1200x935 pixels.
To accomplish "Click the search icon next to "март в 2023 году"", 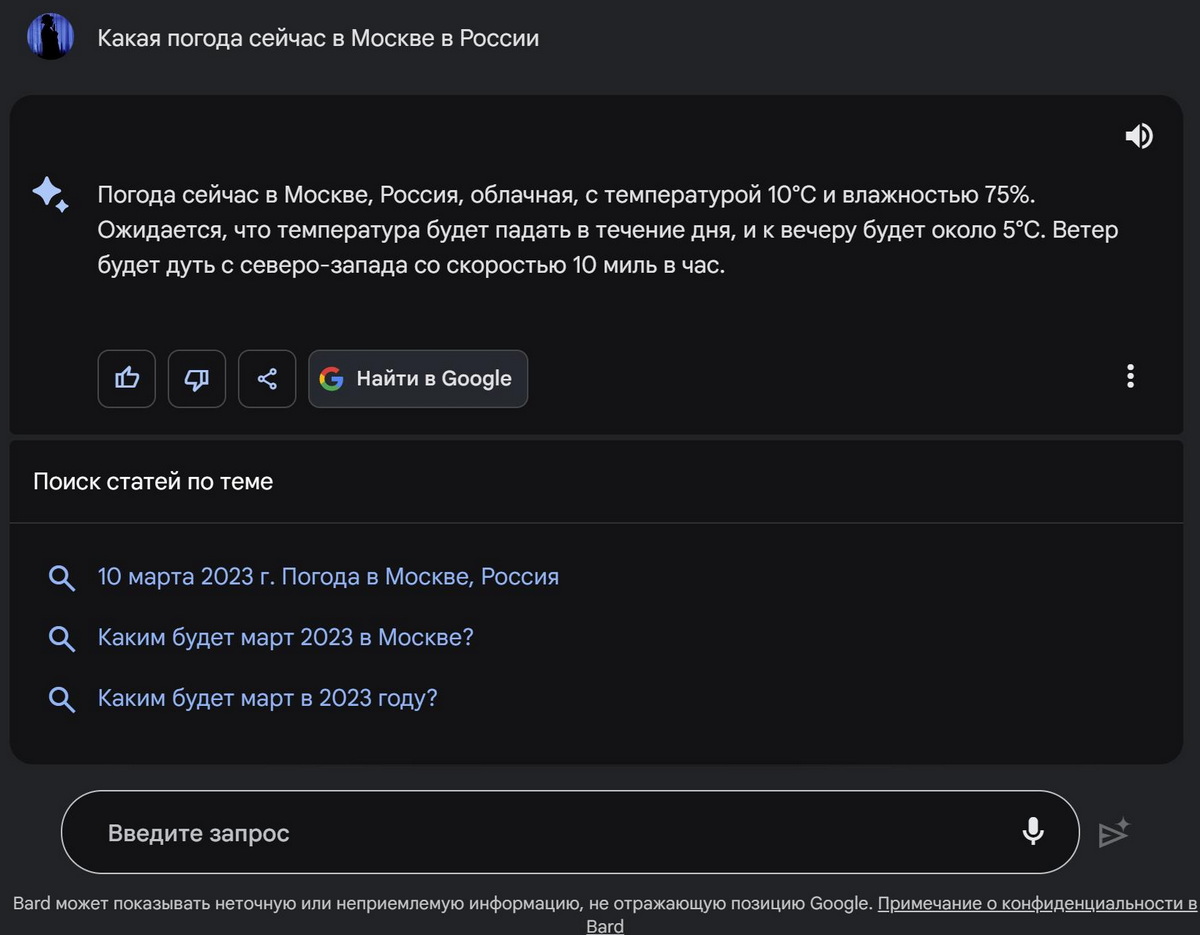I will coord(62,699).
